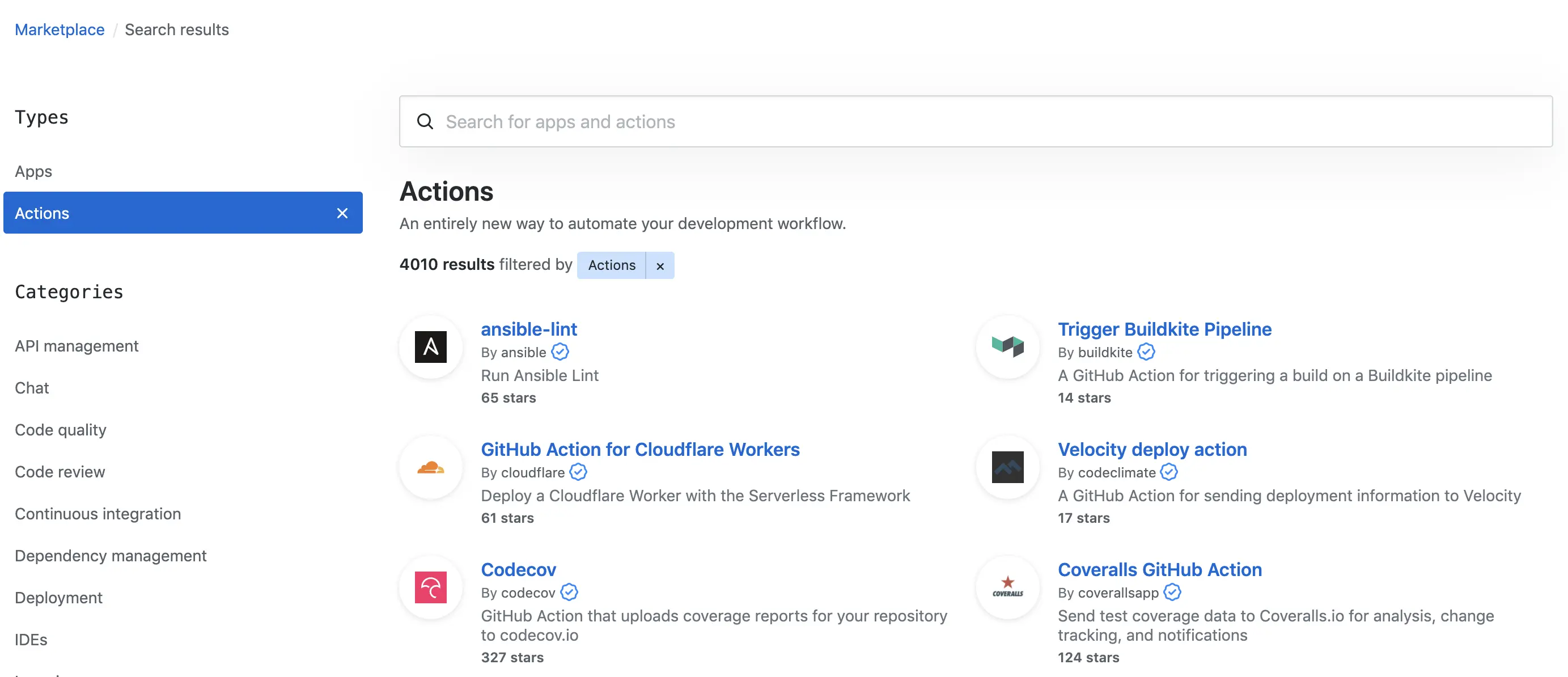Clear the Actions type in the sidebar

tap(342, 213)
